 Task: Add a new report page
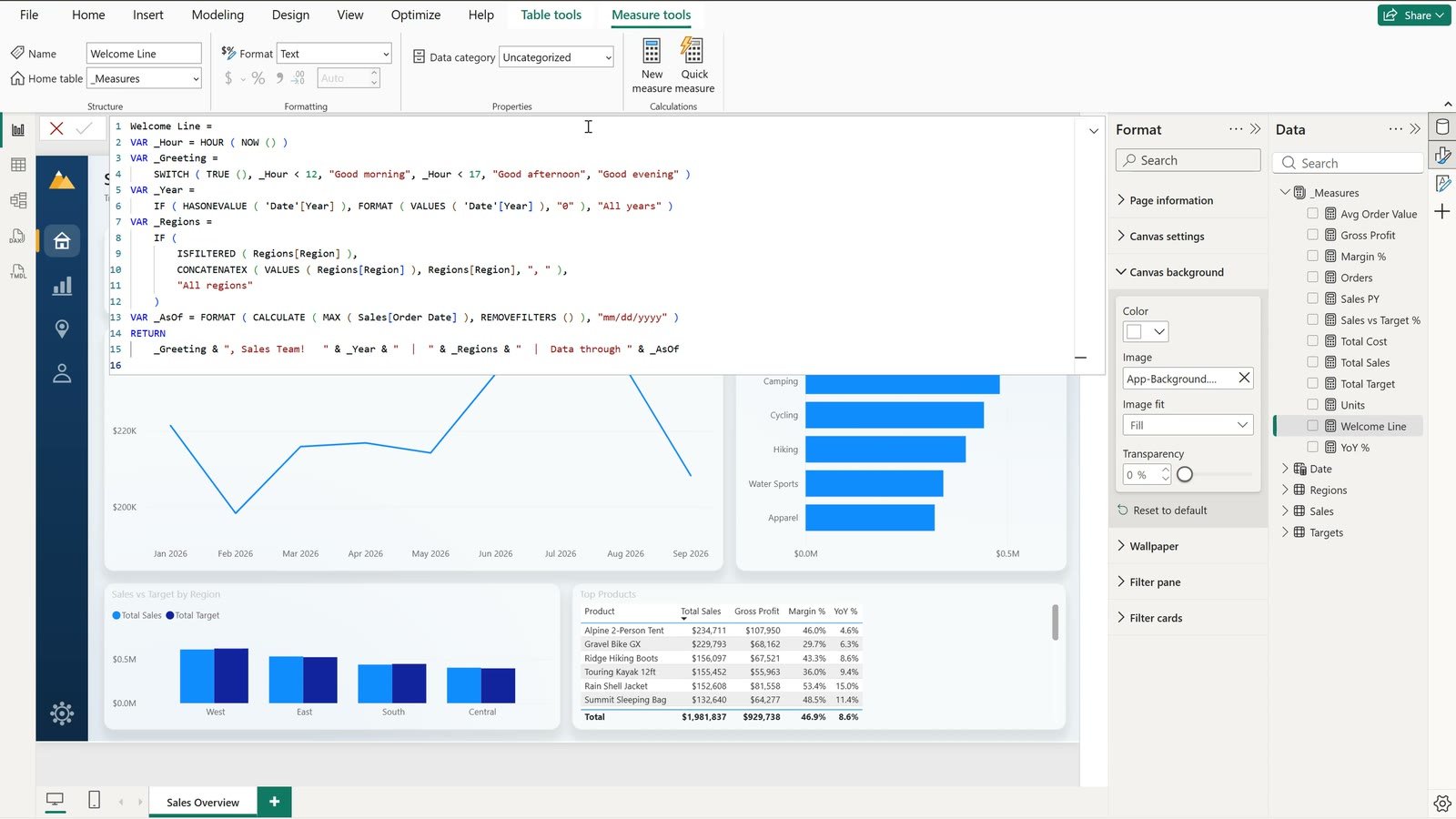[x=275, y=802]
